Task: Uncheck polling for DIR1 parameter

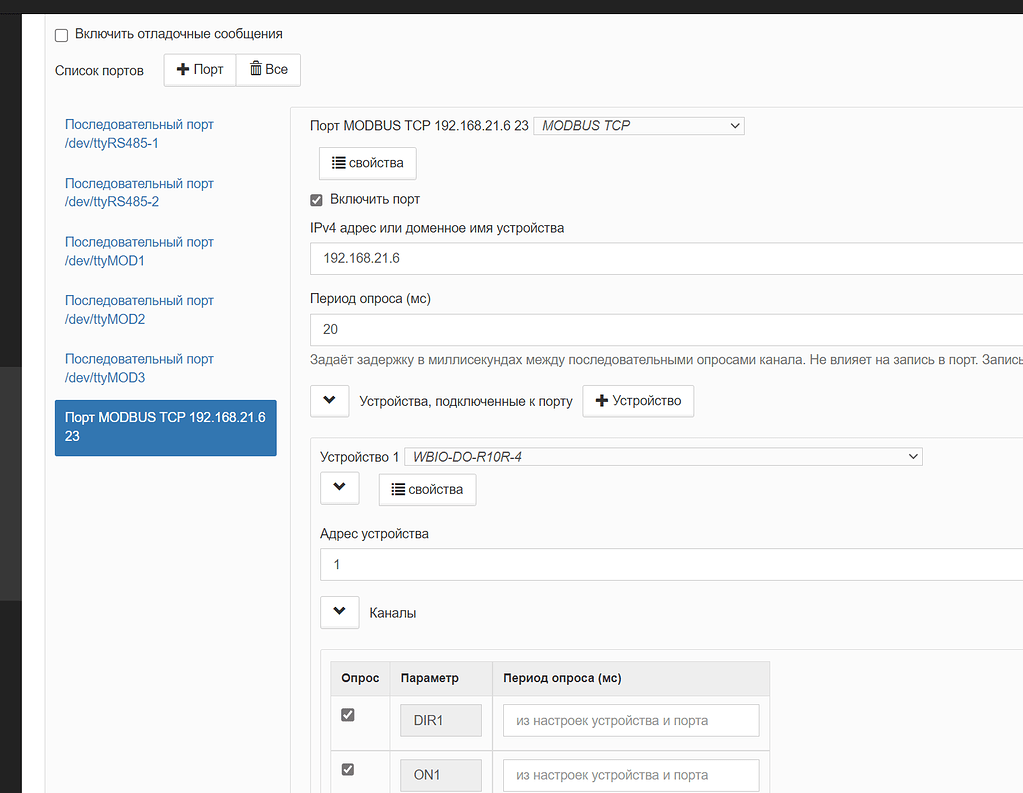Action: (x=348, y=714)
